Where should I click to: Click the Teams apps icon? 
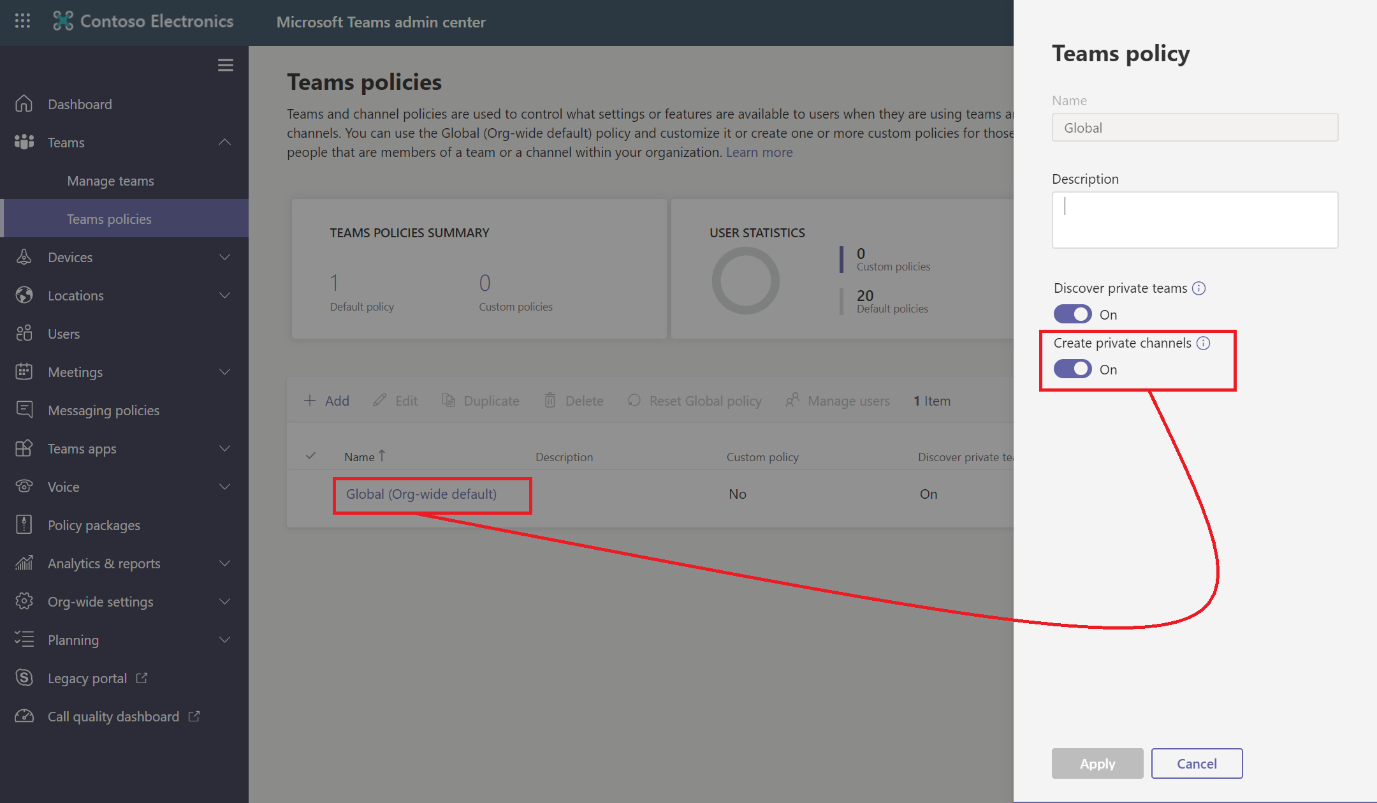24,449
